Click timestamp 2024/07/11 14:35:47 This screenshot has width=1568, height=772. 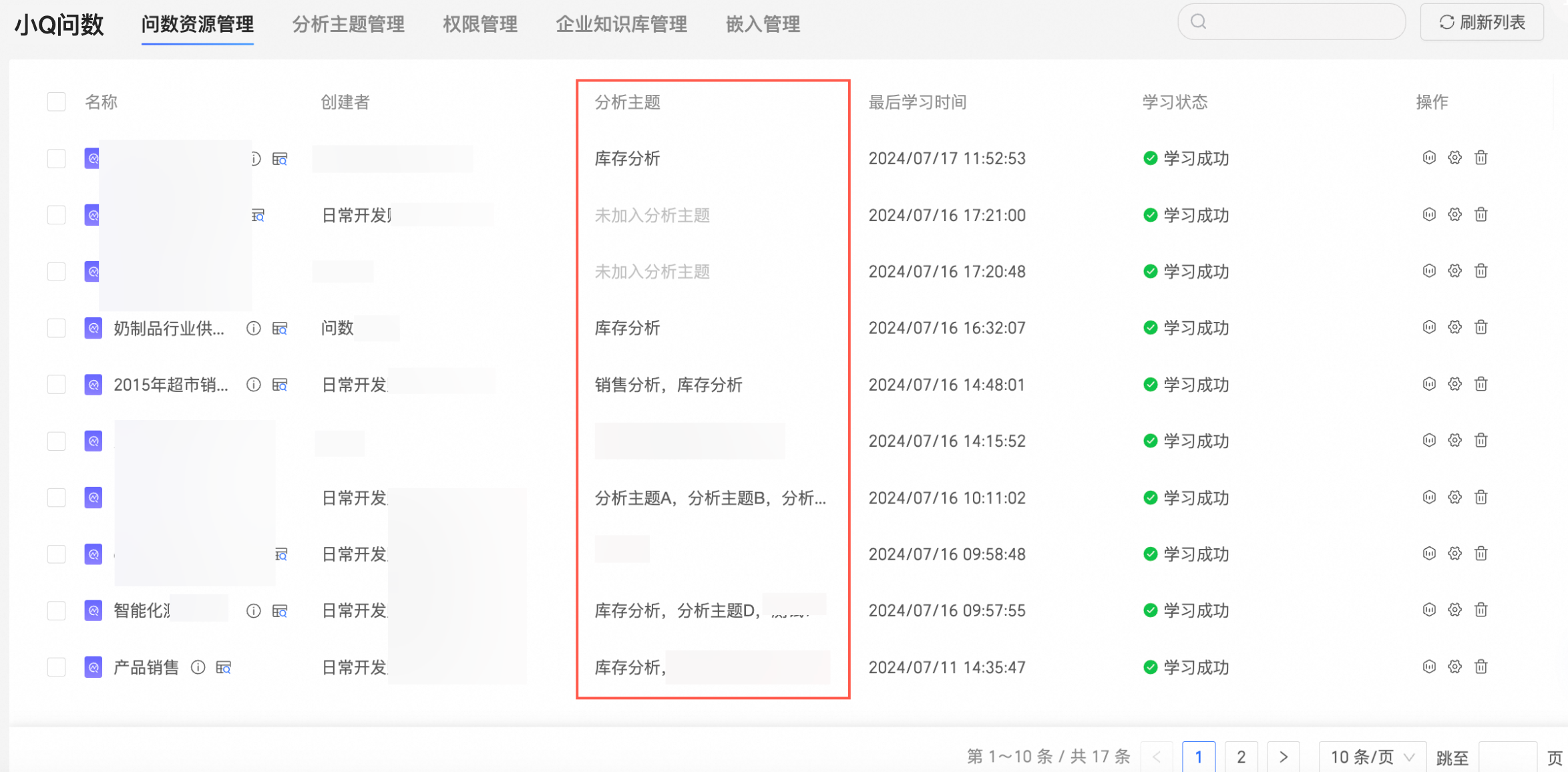coord(947,667)
